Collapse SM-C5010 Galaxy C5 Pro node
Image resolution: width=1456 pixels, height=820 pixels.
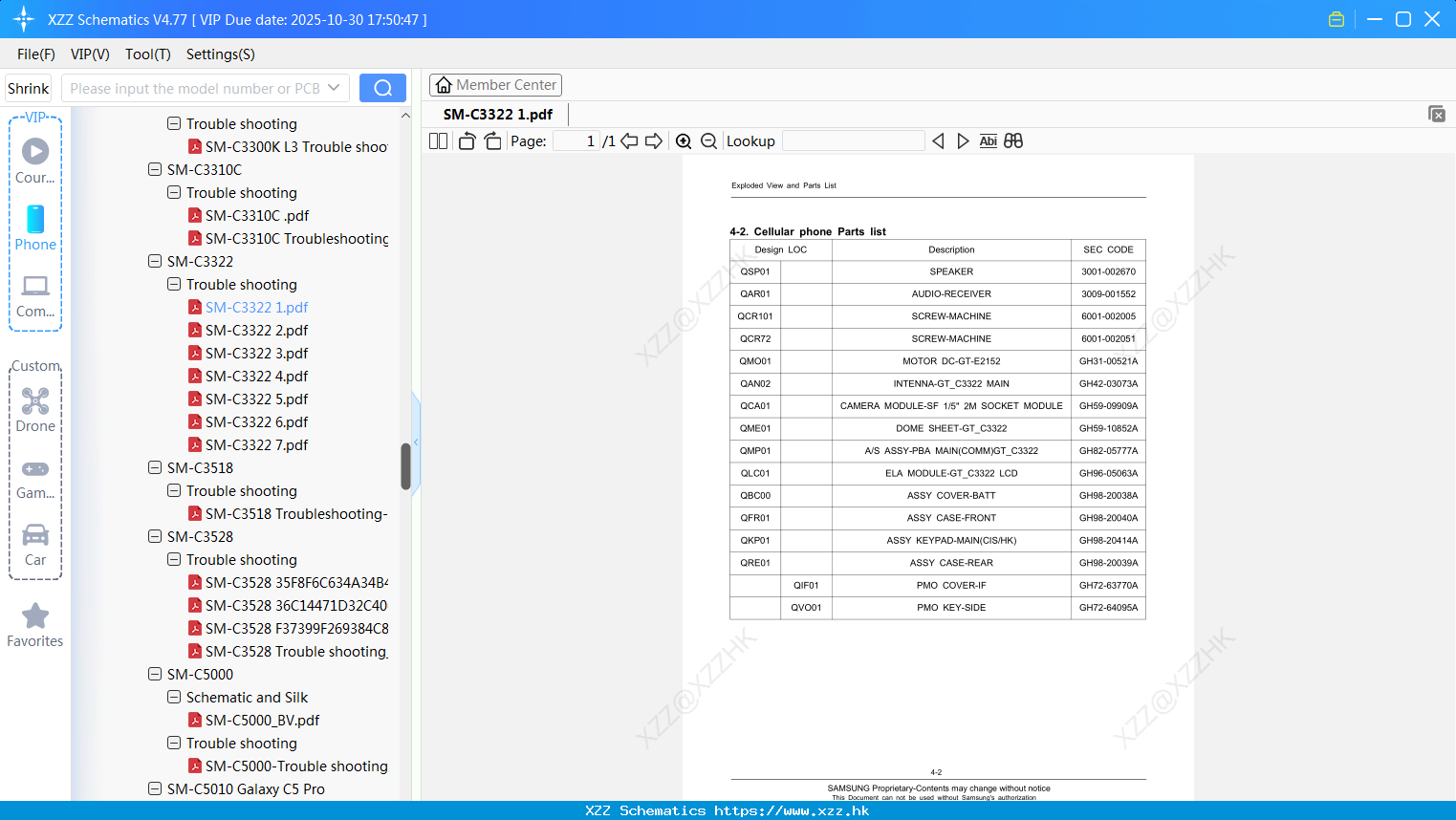155,788
